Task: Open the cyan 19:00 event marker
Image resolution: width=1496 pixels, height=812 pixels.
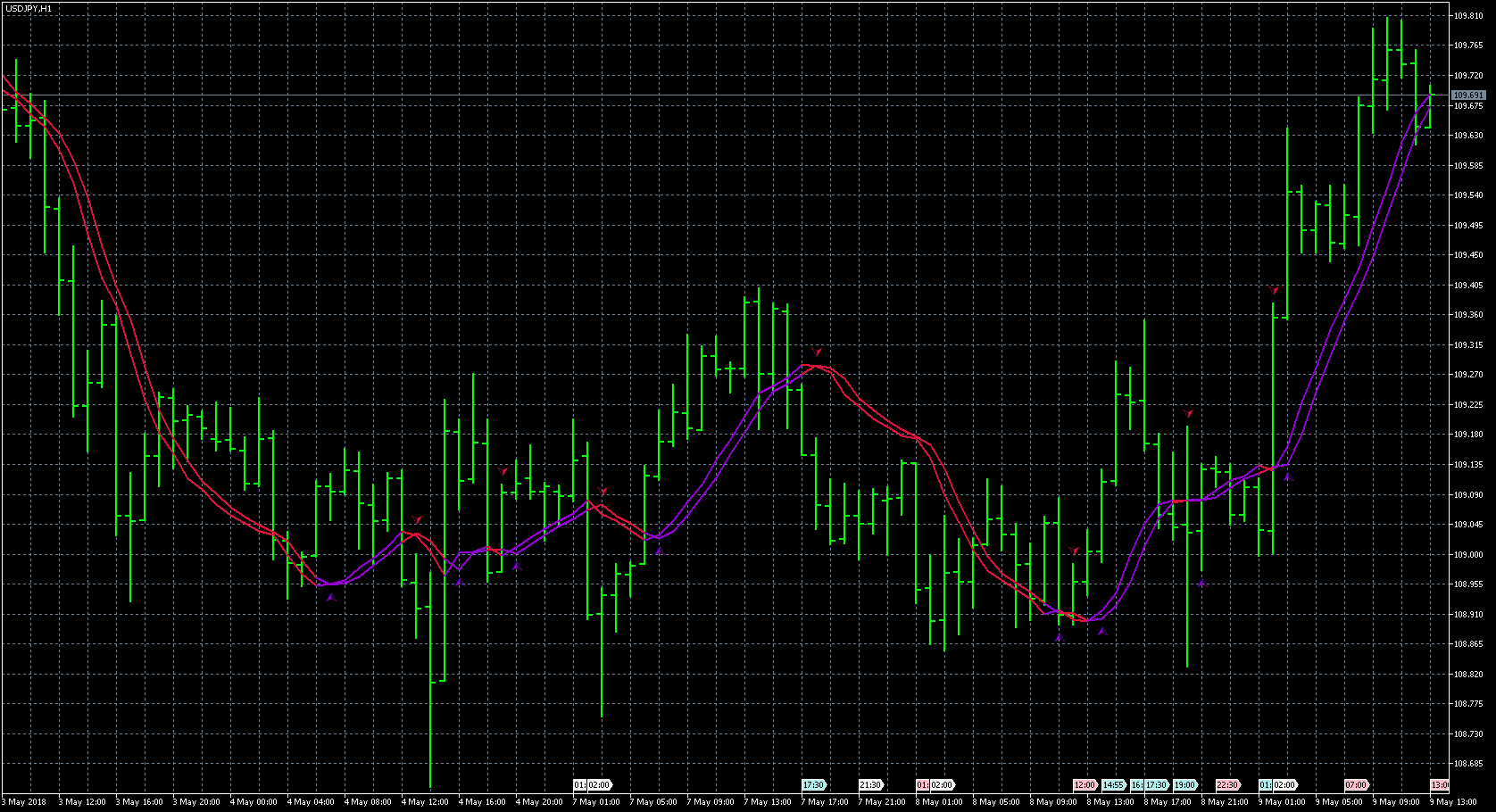Action: (x=1184, y=785)
